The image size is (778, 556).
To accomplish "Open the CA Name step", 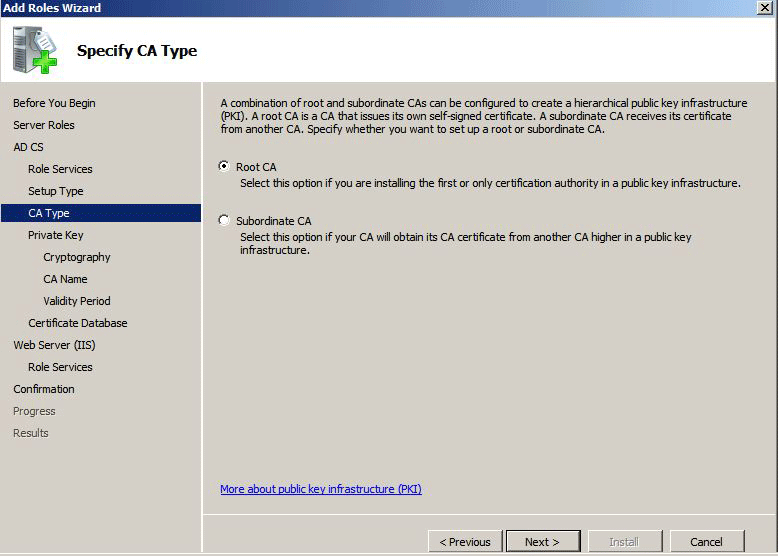I will pos(65,279).
